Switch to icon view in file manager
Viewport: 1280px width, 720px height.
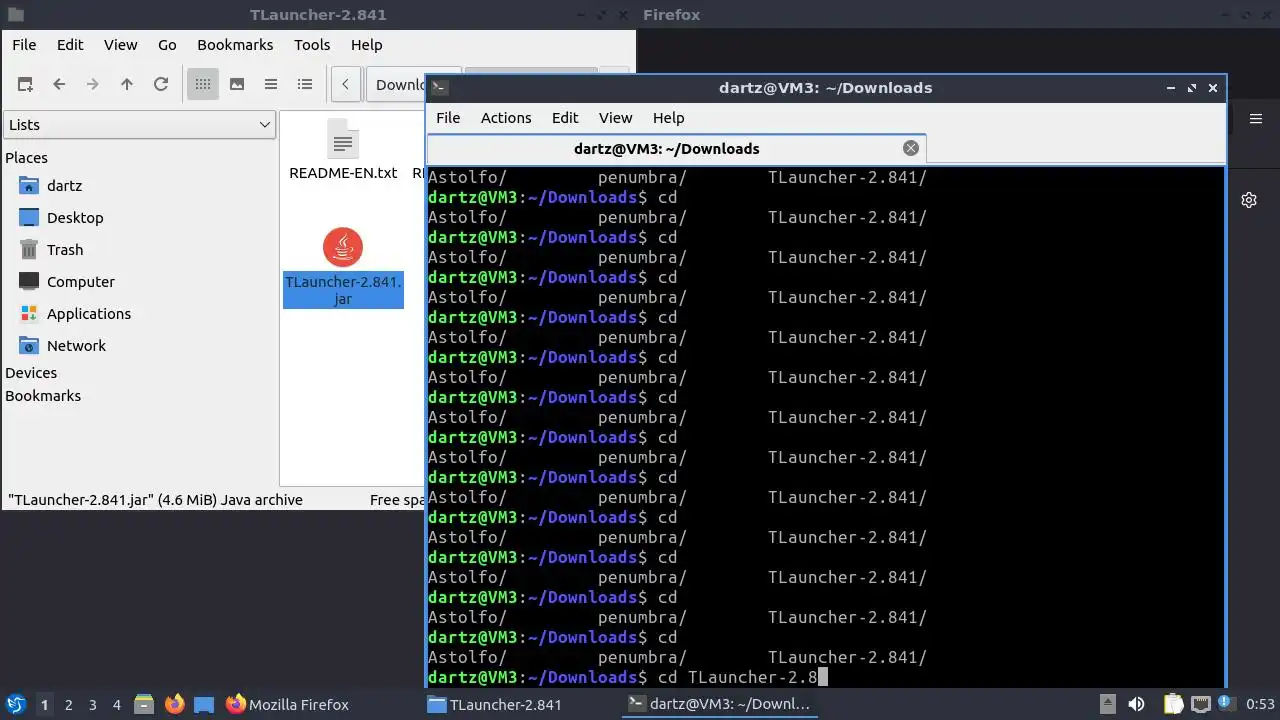click(x=203, y=85)
